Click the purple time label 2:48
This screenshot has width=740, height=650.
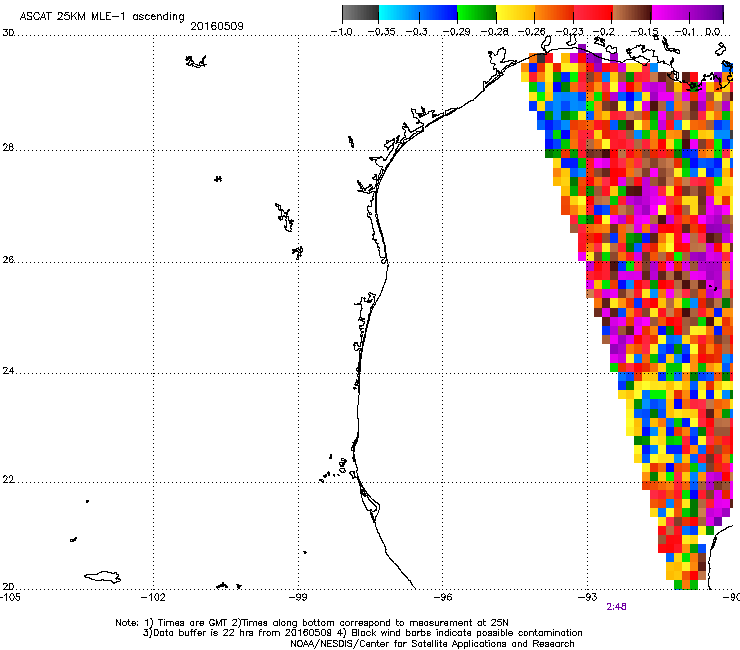coord(616,607)
